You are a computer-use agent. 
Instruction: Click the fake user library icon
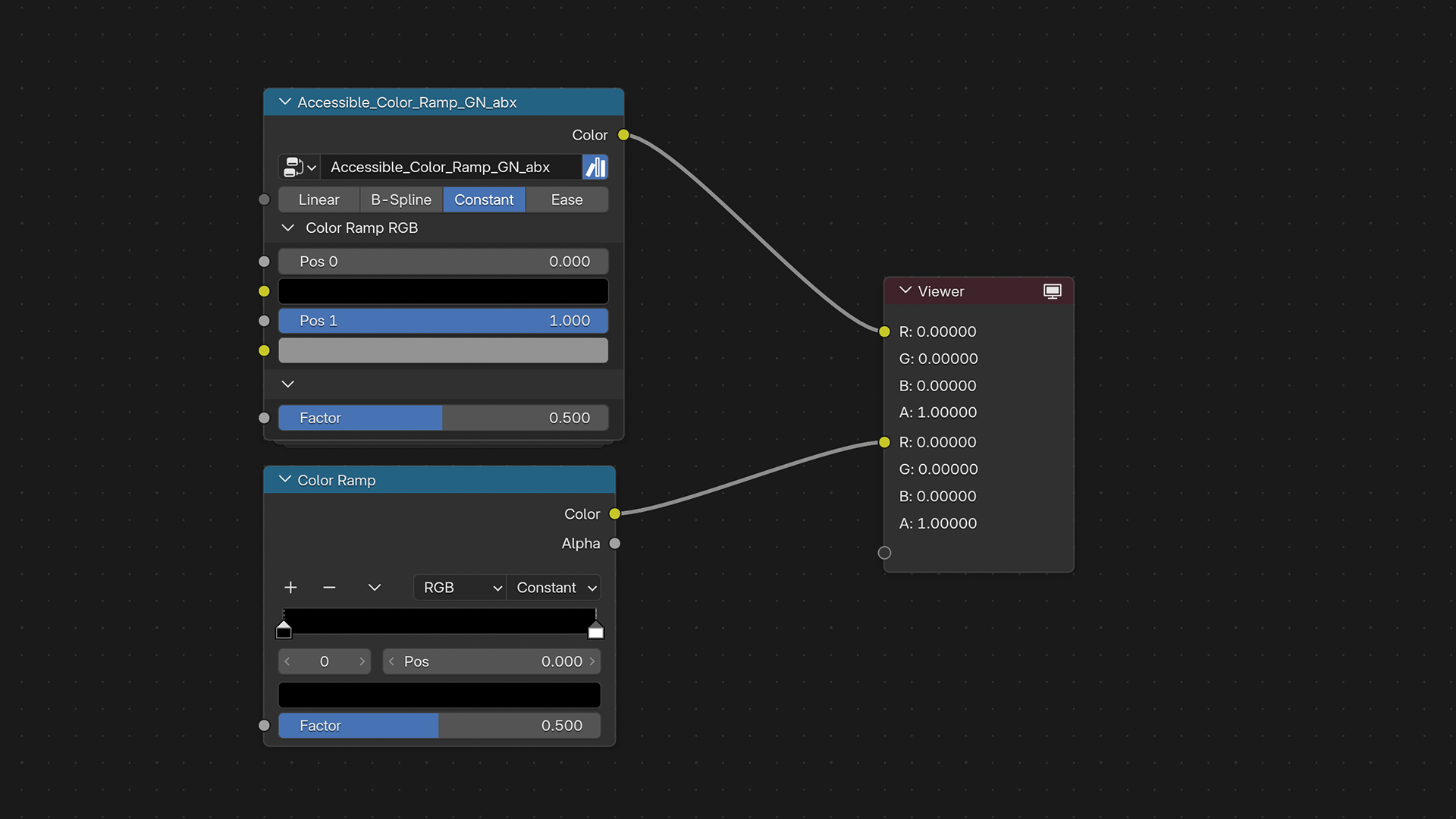(595, 167)
